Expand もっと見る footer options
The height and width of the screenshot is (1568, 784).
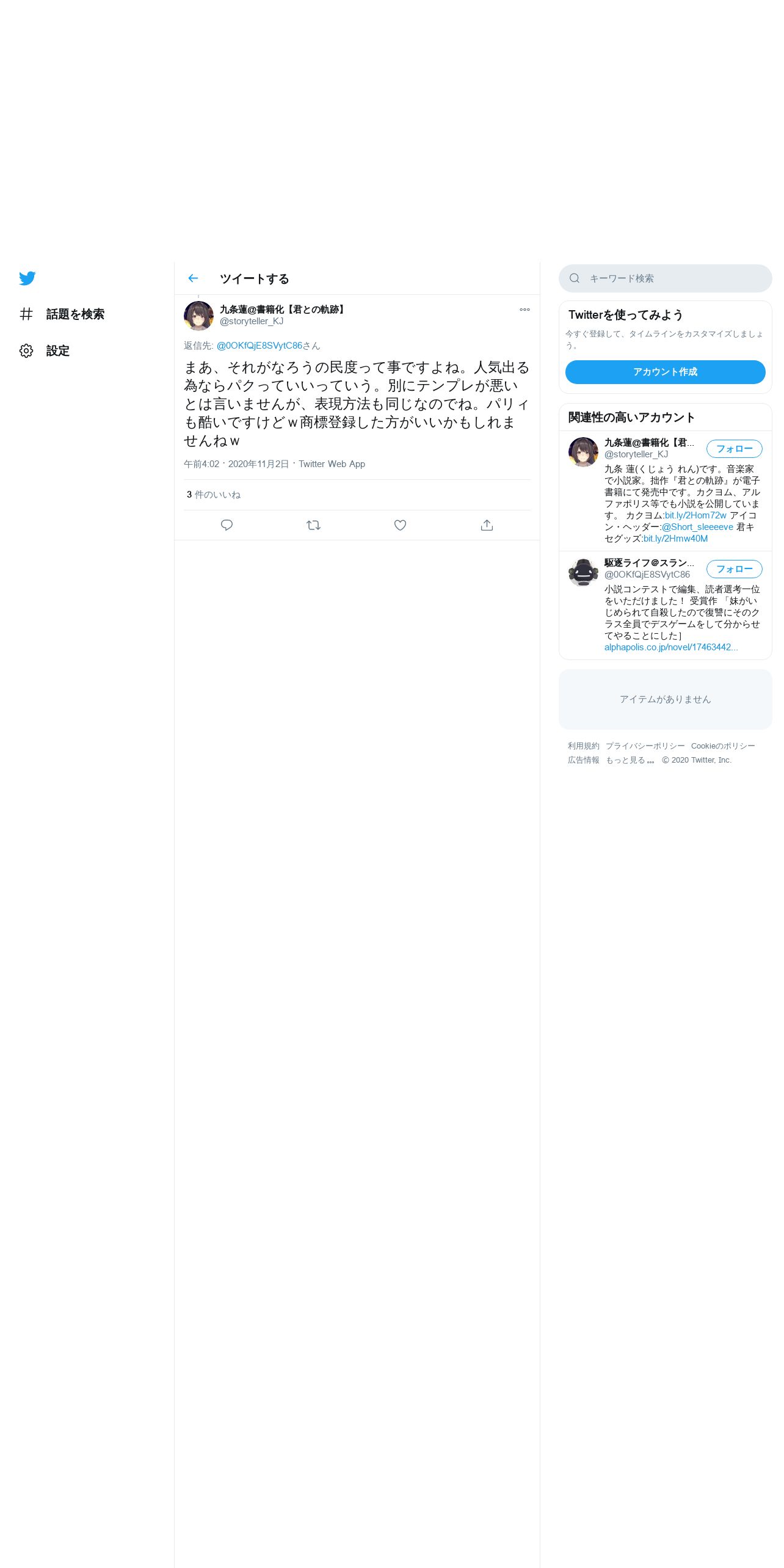point(630,760)
